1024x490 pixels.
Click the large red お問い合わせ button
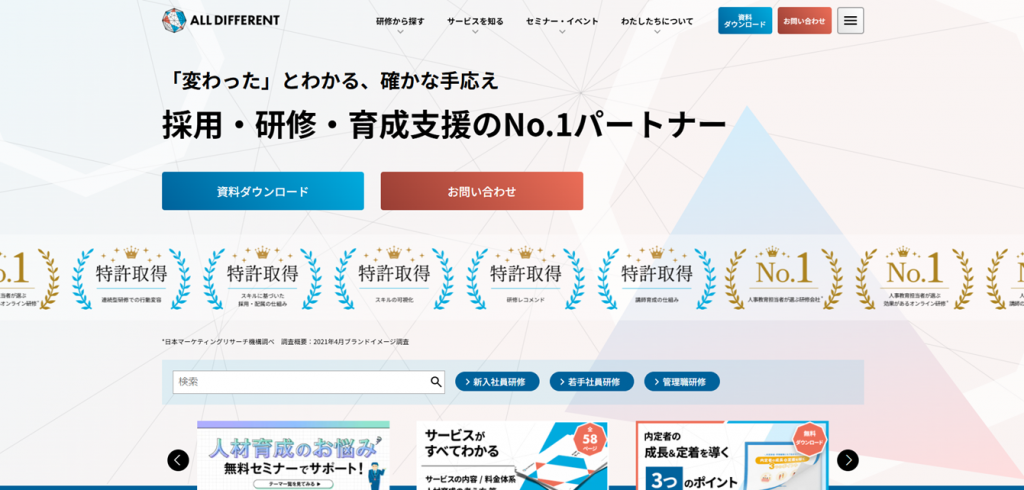[x=481, y=191]
